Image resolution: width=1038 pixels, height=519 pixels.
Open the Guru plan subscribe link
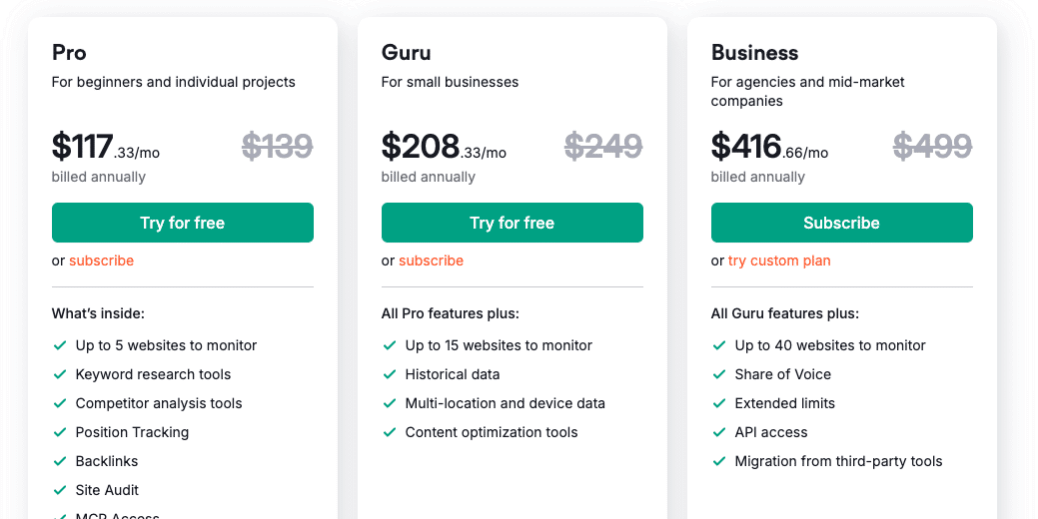point(431,261)
